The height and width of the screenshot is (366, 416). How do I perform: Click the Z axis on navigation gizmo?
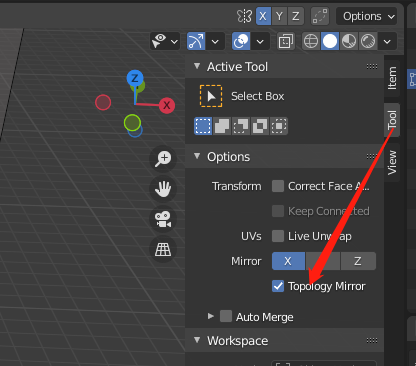click(x=135, y=78)
